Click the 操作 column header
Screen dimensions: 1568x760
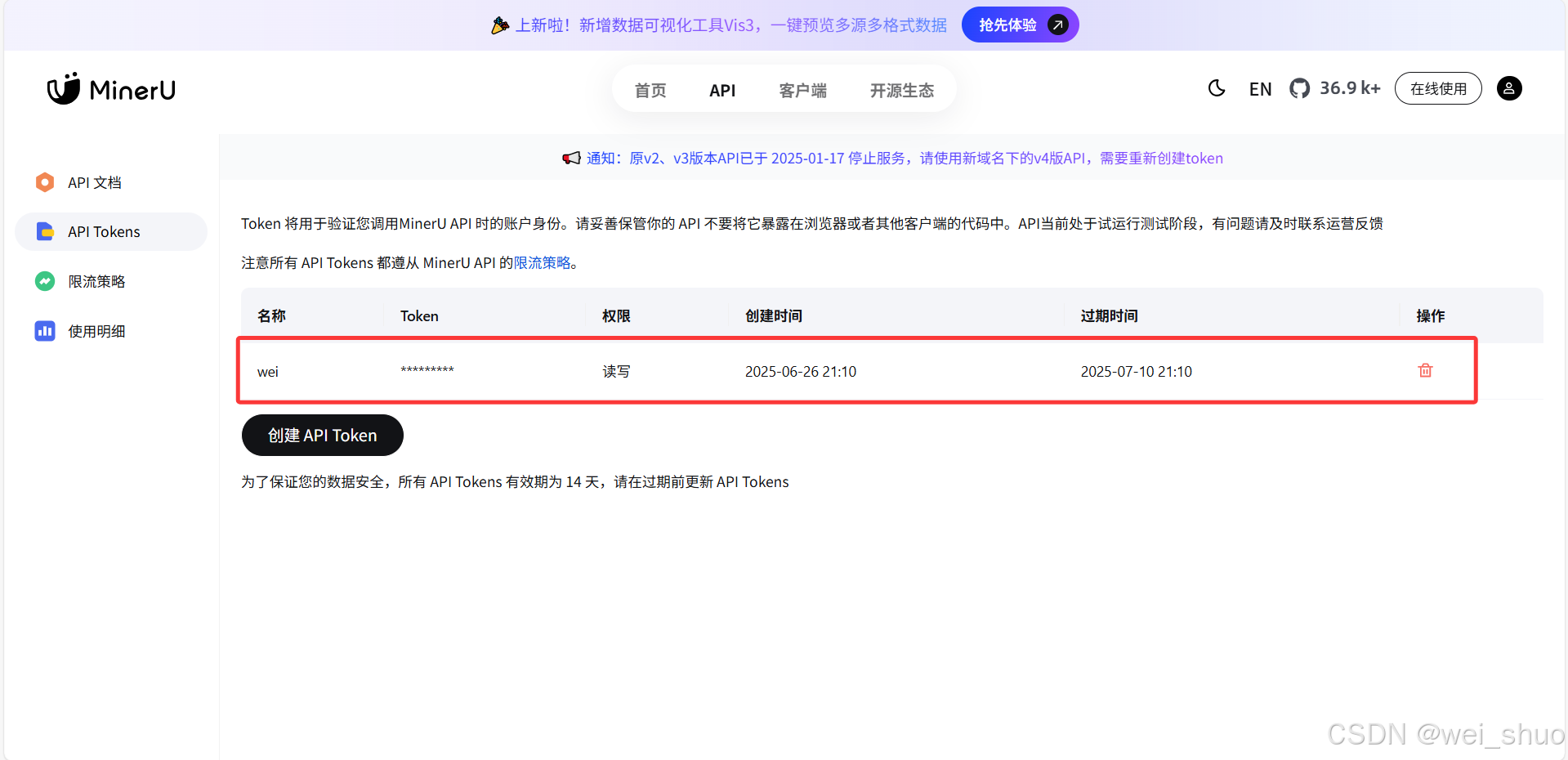click(x=1431, y=316)
